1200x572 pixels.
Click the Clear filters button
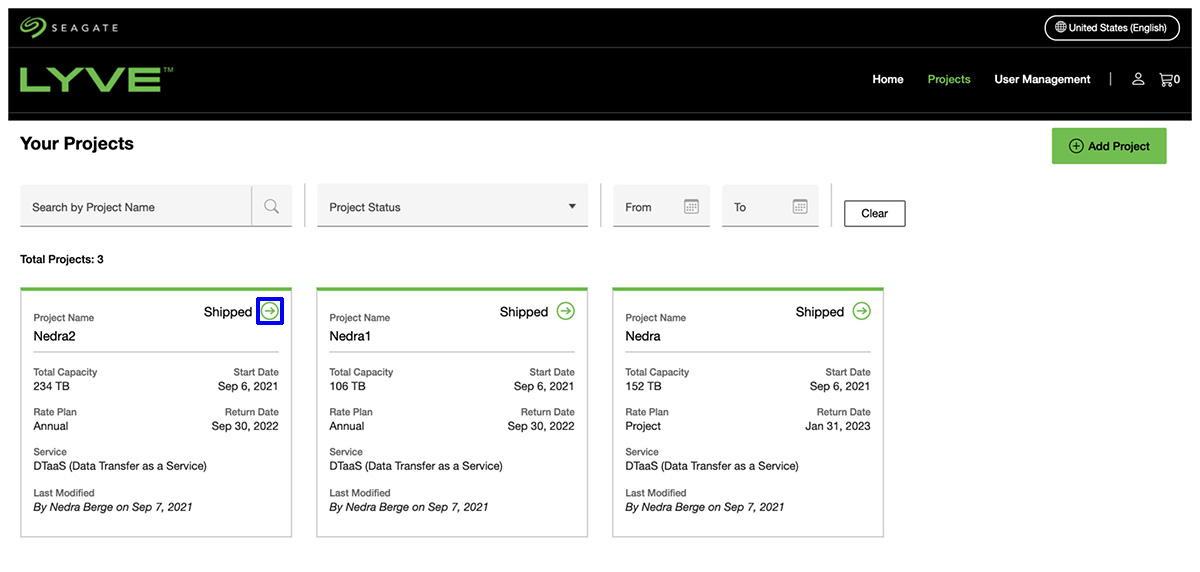coord(875,213)
